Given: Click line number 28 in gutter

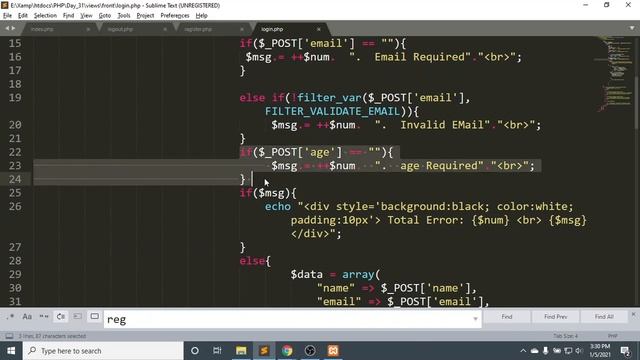Looking at the screenshot, I should (x=15, y=260).
